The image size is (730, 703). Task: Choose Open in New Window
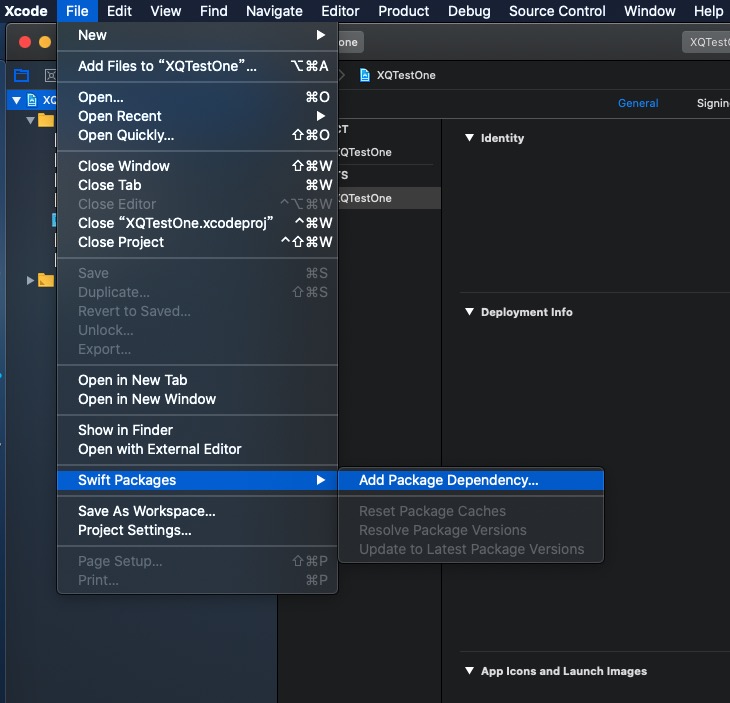(197, 399)
